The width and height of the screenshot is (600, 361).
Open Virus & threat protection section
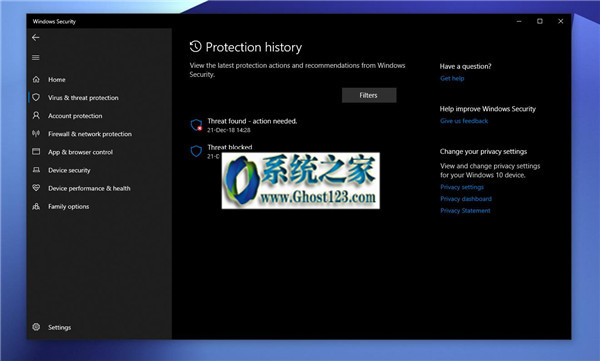(x=83, y=98)
